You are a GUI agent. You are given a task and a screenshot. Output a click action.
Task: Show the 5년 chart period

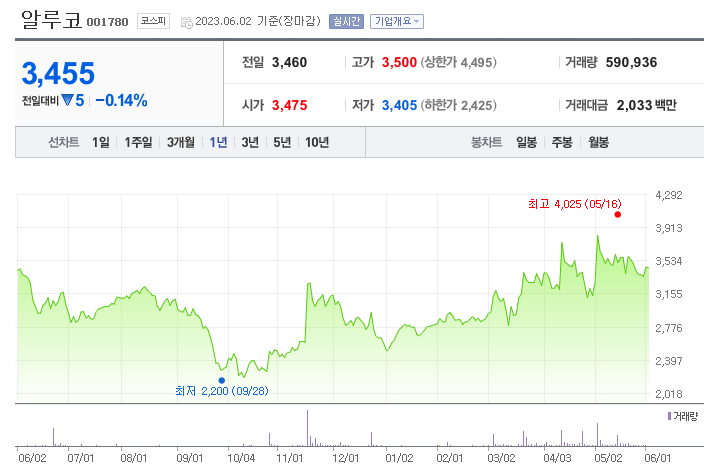point(282,142)
